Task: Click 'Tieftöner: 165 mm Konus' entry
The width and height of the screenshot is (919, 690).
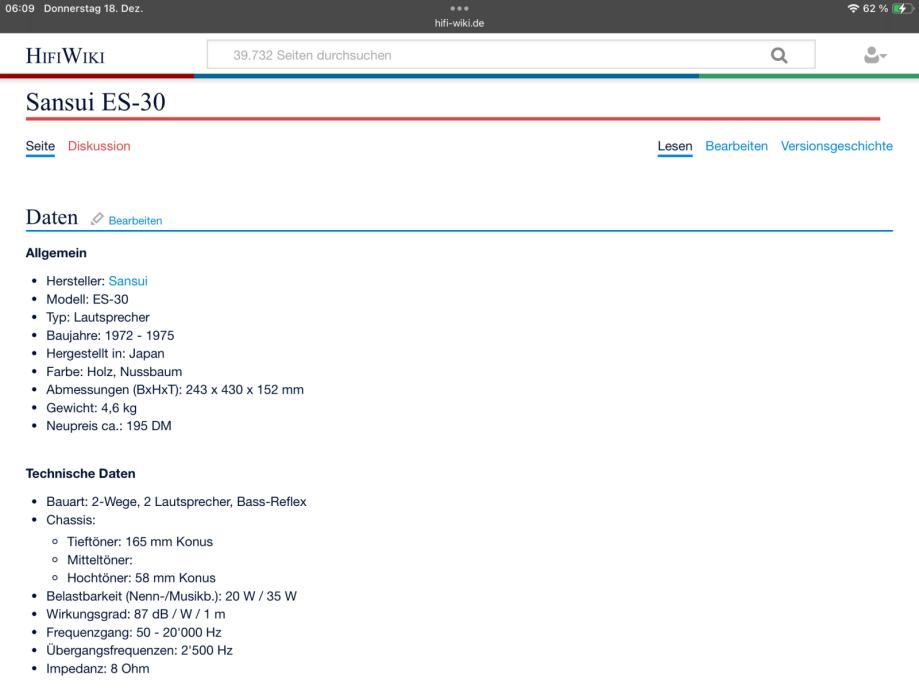Action: (139, 542)
